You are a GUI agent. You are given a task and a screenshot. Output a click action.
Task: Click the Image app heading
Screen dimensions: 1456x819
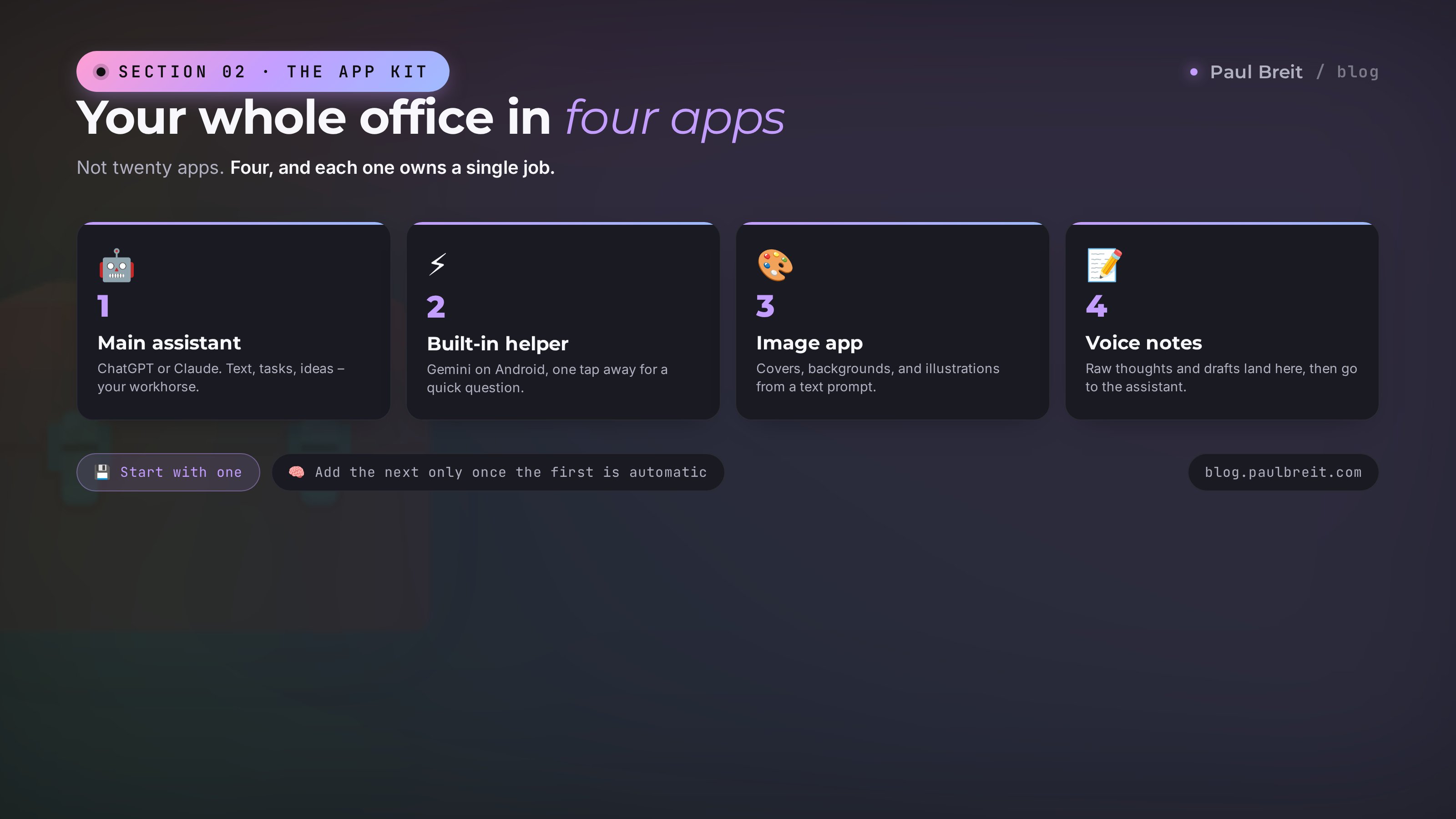click(809, 343)
